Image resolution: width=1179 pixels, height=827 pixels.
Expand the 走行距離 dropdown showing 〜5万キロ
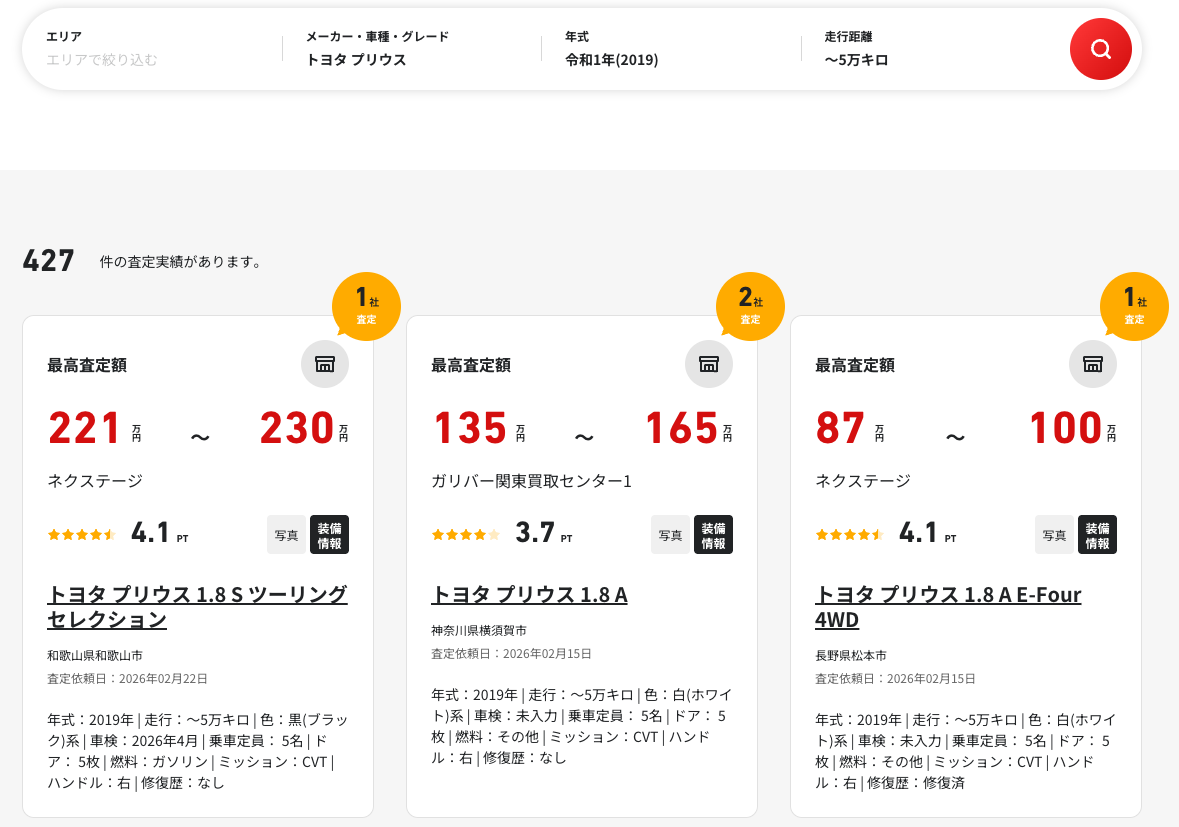(930, 49)
